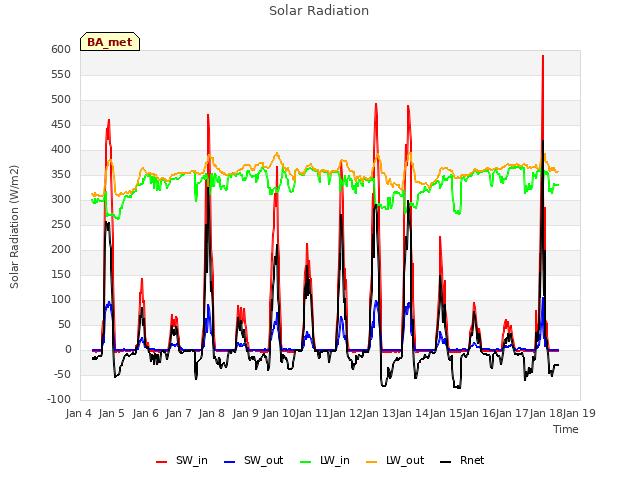This screenshot has width=640, height=480.
Task: Click the 500 y-axis tick label
Action: 61,100
